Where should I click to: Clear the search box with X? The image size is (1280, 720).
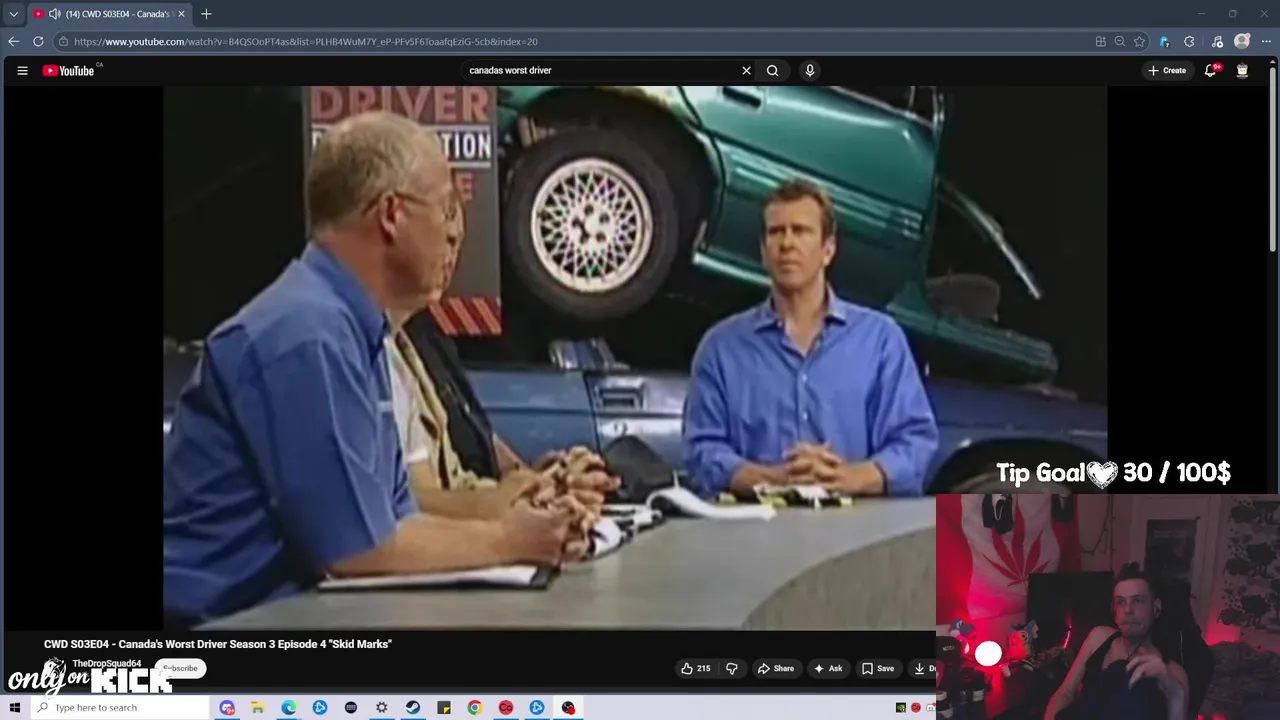click(746, 70)
